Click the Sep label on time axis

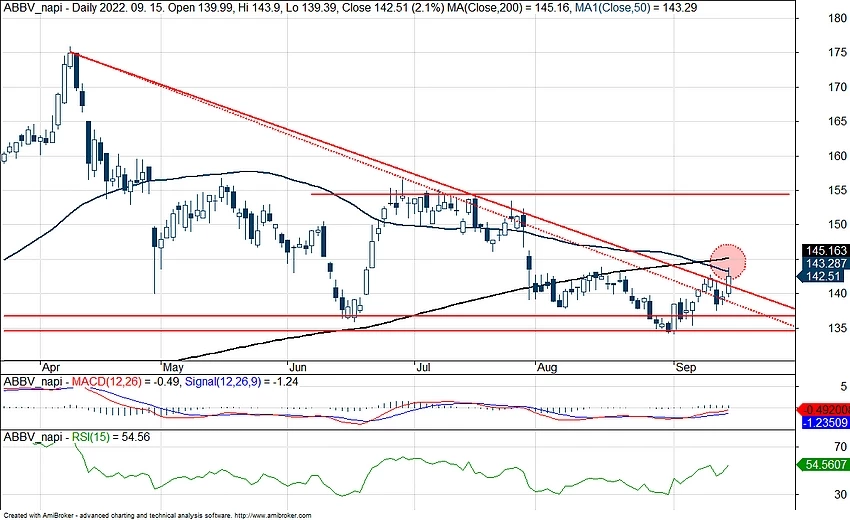pyautogui.click(x=686, y=368)
